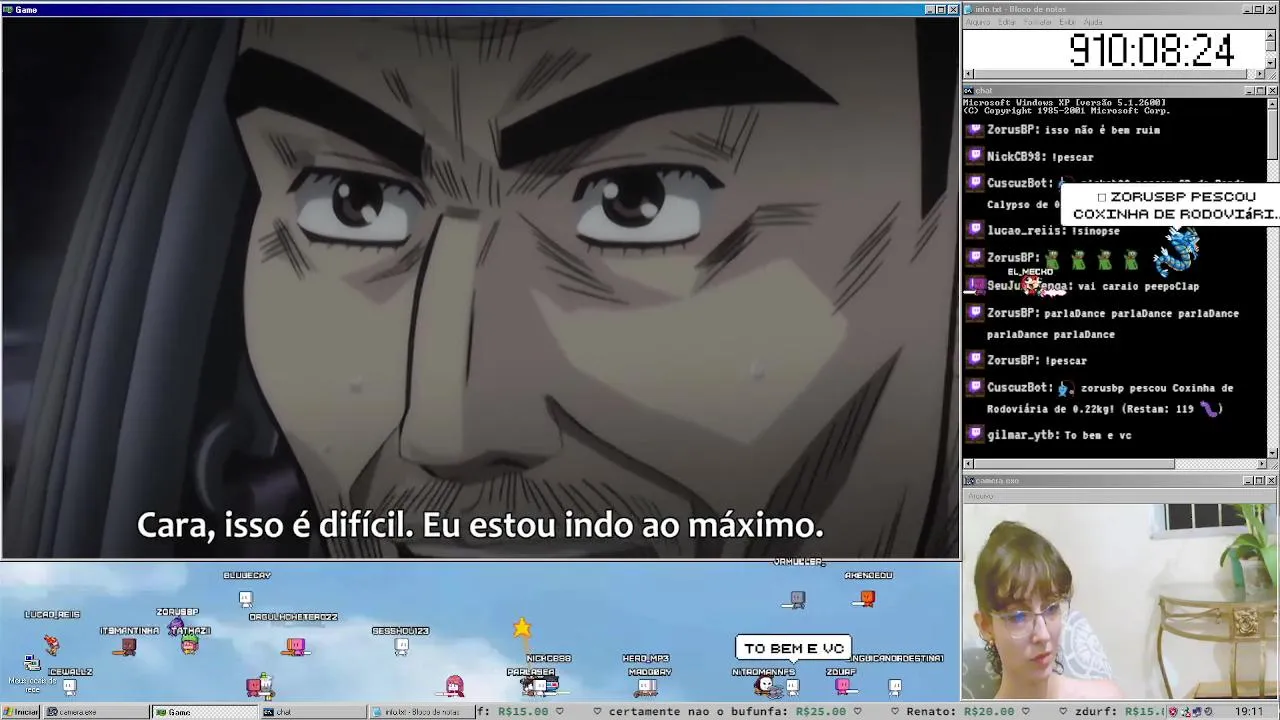Click the timer text 910:08:24
This screenshot has height=720, width=1280.
pos(1151,50)
